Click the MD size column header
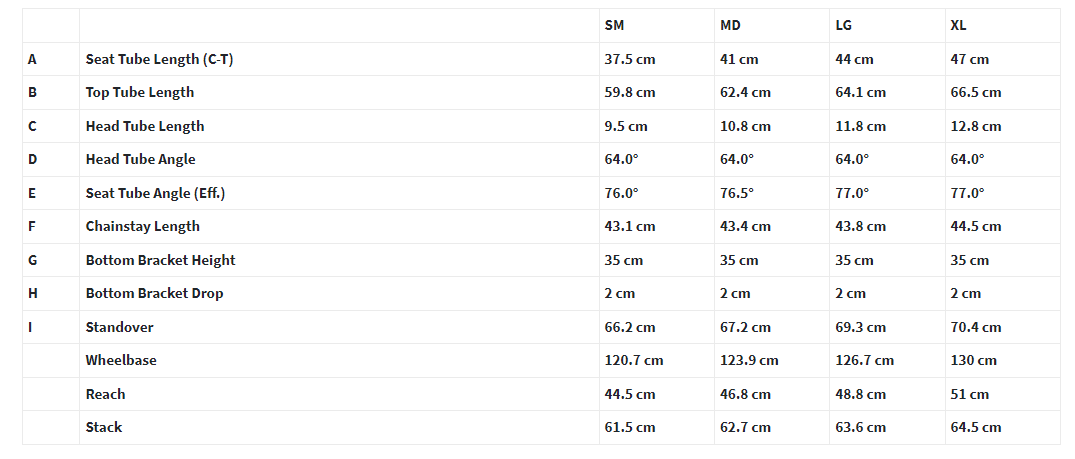The width and height of the screenshot is (1075, 459). tap(730, 25)
